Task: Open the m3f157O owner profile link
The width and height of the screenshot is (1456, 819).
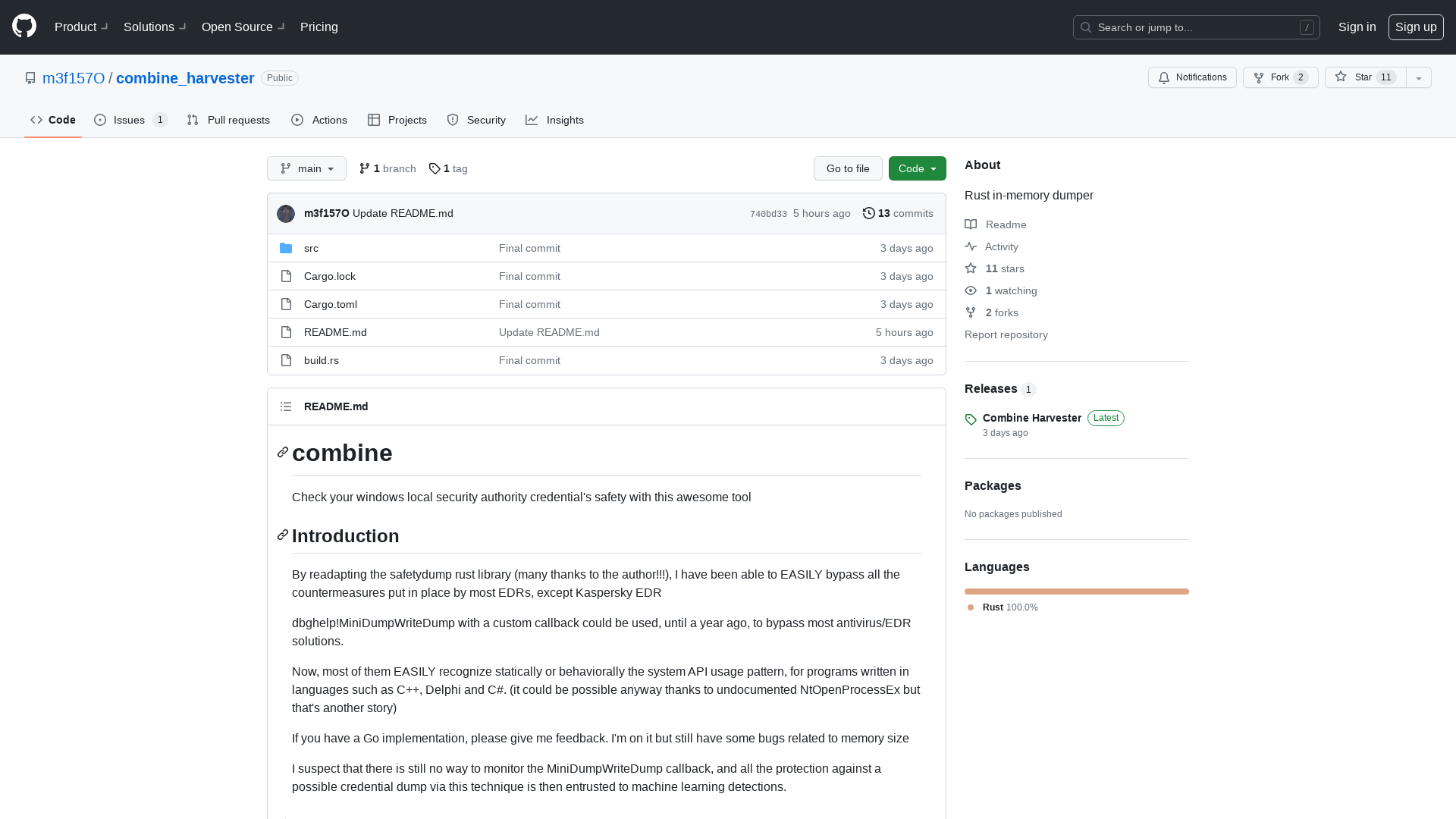Action: pyautogui.click(x=74, y=78)
